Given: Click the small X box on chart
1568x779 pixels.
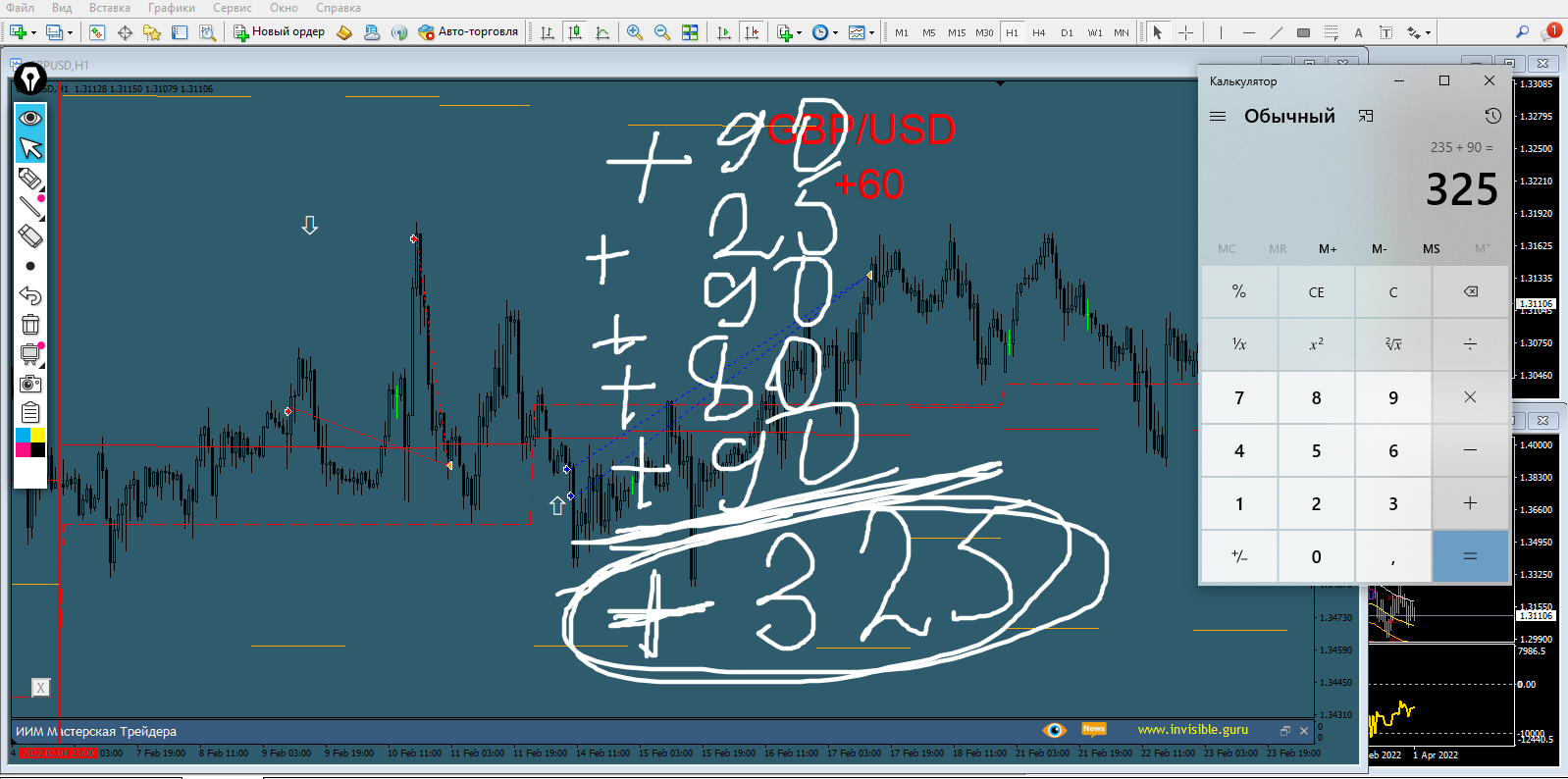Looking at the screenshot, I should [x=40, y=688].
